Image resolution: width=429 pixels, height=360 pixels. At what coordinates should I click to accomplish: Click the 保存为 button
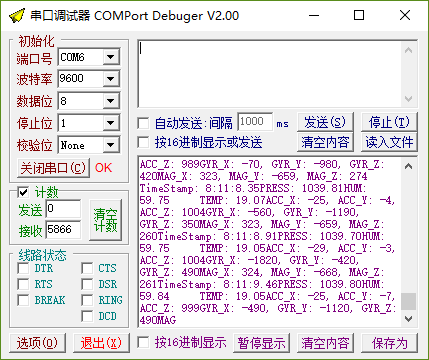point(389,343)
